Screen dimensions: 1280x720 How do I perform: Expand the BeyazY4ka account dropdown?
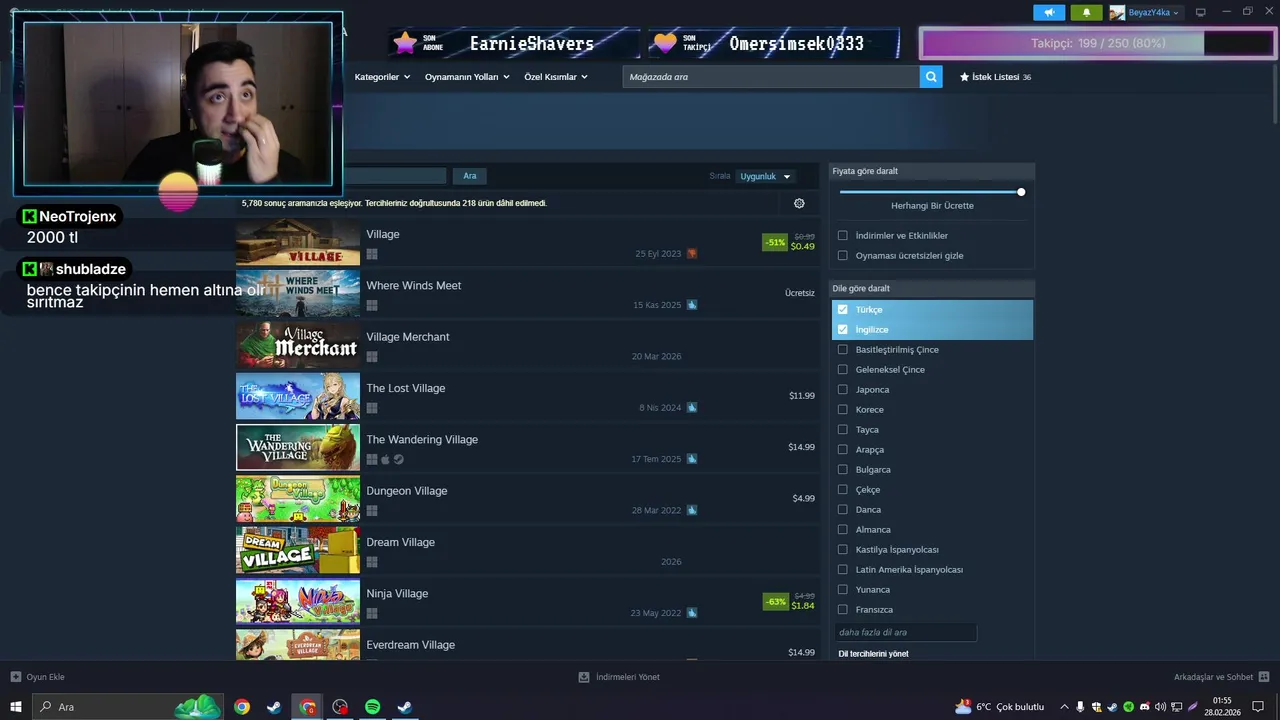click(x=1155, y=13)
